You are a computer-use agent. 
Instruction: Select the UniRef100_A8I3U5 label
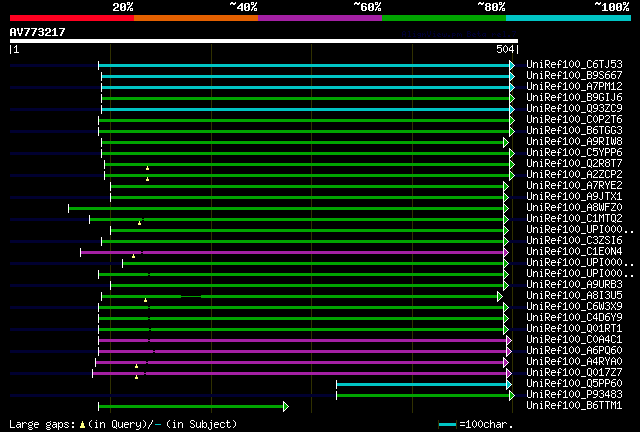(574, 296)
